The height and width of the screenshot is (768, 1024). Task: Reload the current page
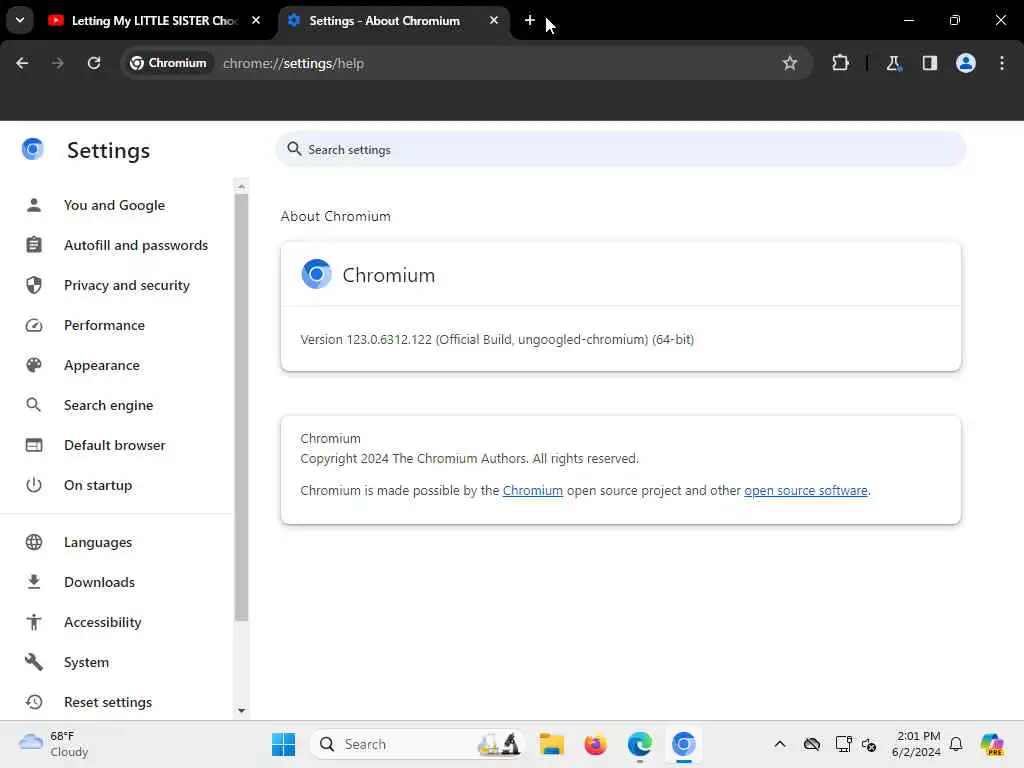point(94,63)
